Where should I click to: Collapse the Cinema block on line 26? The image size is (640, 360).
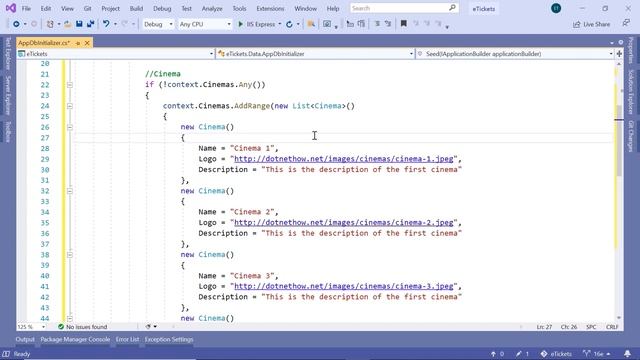point(70,127)
